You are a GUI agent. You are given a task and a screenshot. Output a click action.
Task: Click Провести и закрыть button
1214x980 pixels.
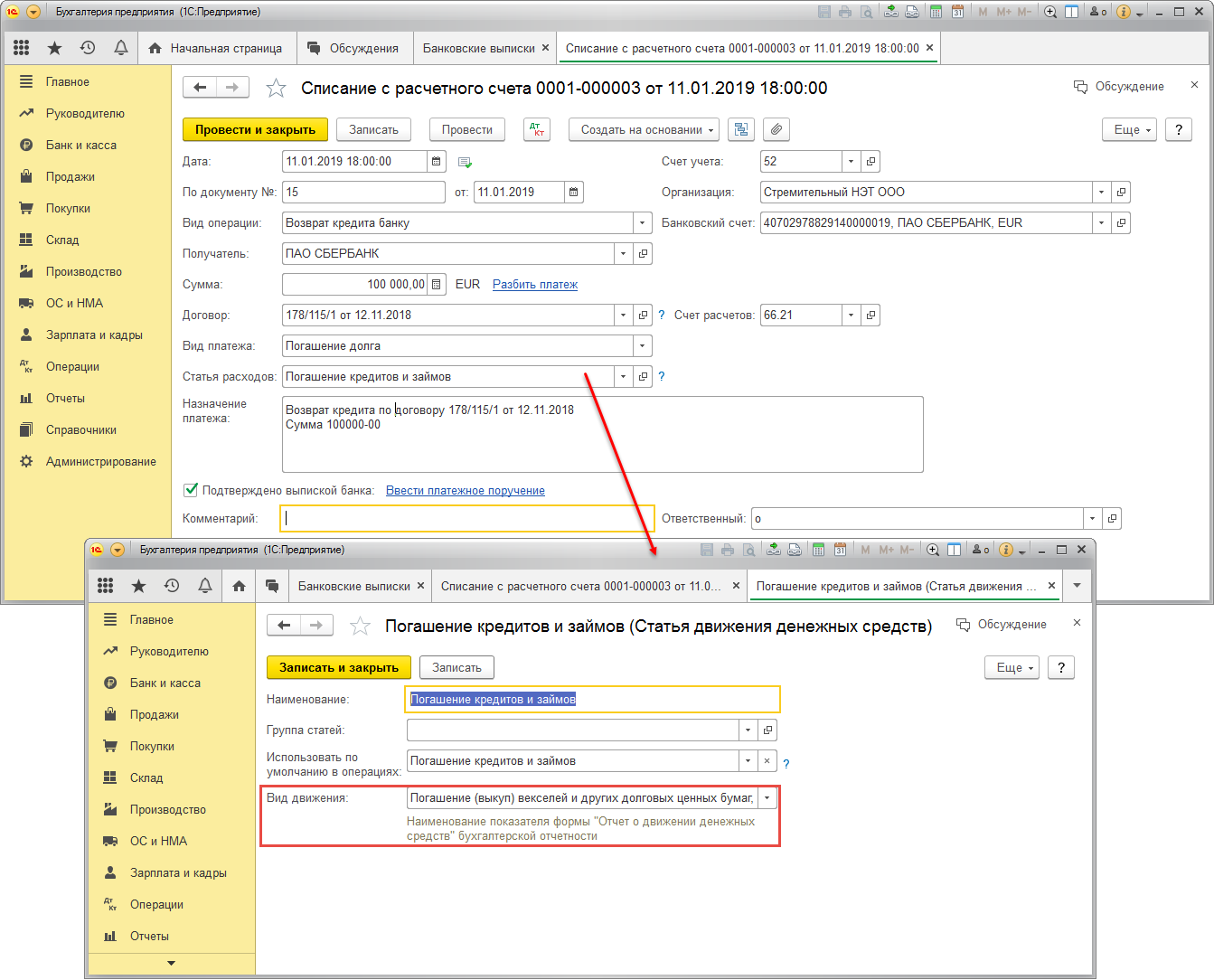255,130
